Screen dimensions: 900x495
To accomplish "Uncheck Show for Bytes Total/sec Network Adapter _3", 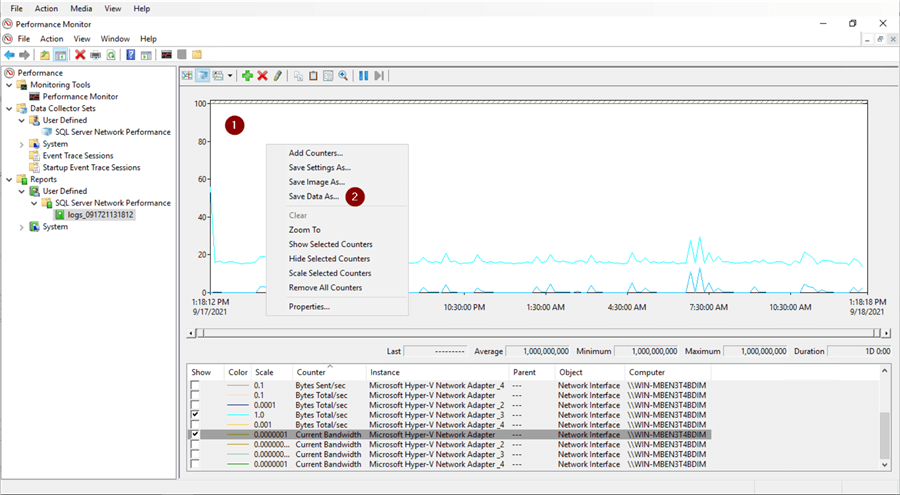I will coord(195,414).
